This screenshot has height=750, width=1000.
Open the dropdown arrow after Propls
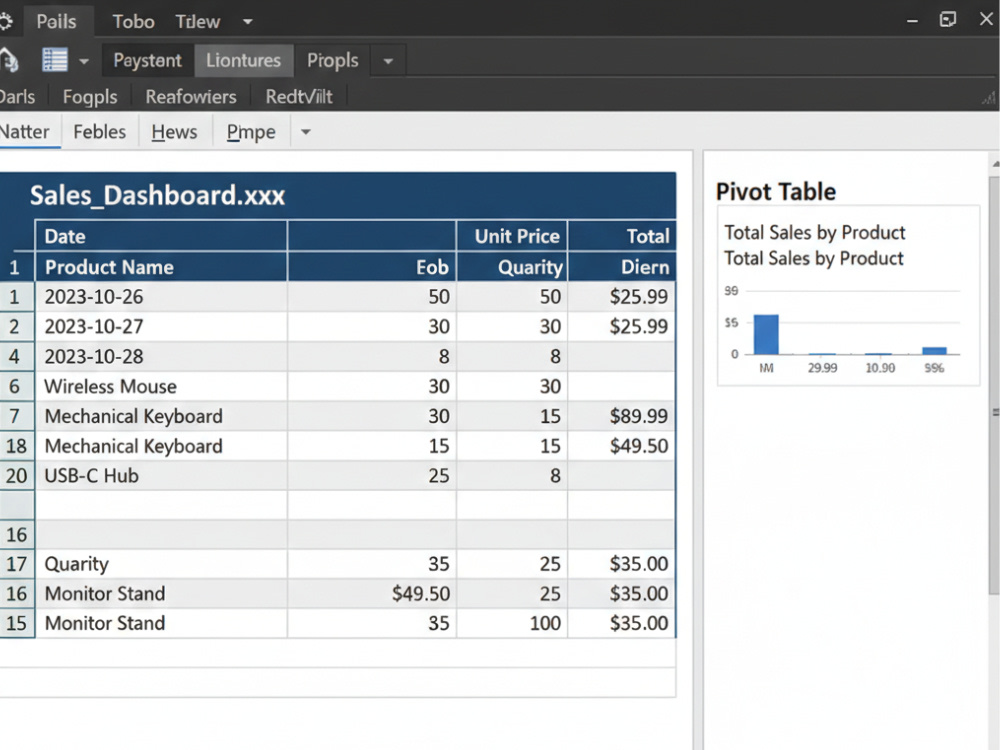(388, 61)
